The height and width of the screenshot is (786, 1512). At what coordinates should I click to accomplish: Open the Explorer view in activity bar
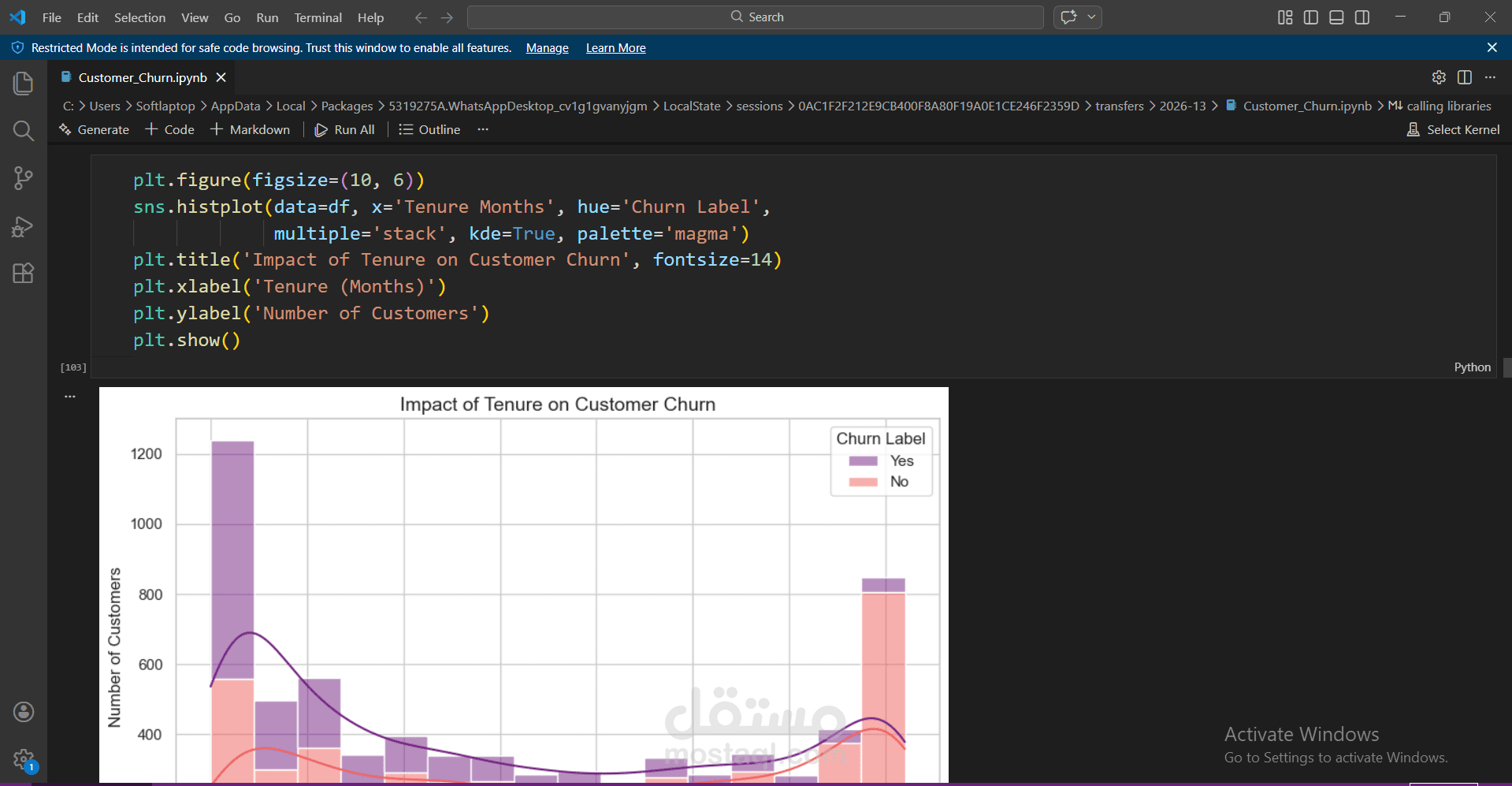coord(24,83)
